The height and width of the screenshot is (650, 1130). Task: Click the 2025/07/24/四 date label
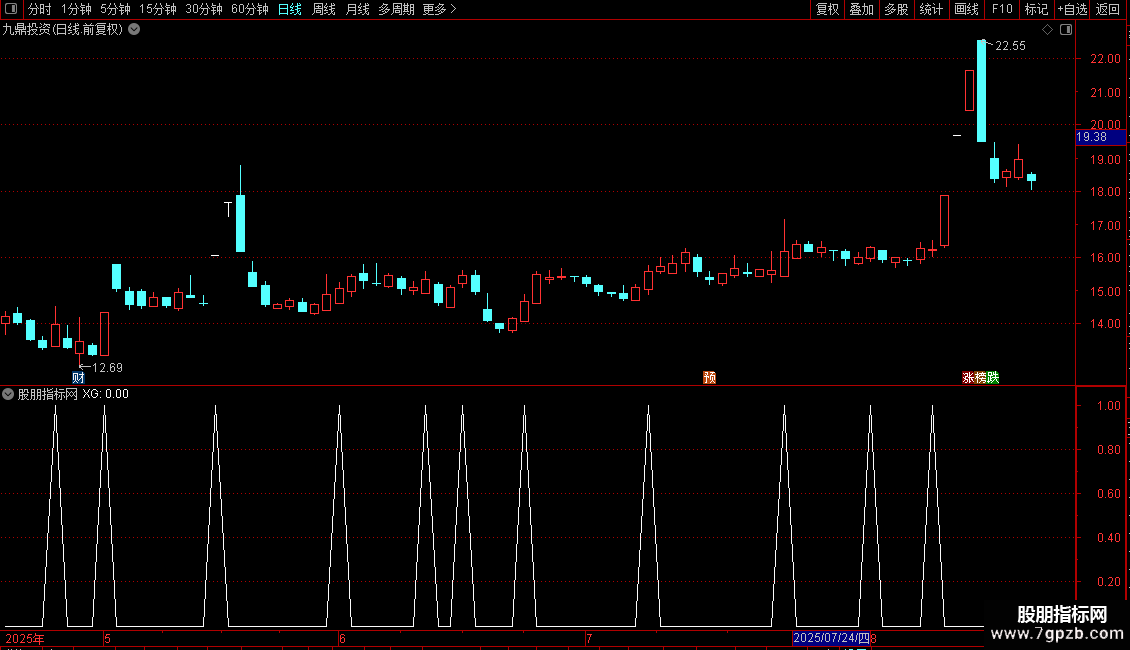[x=831, y=638]
